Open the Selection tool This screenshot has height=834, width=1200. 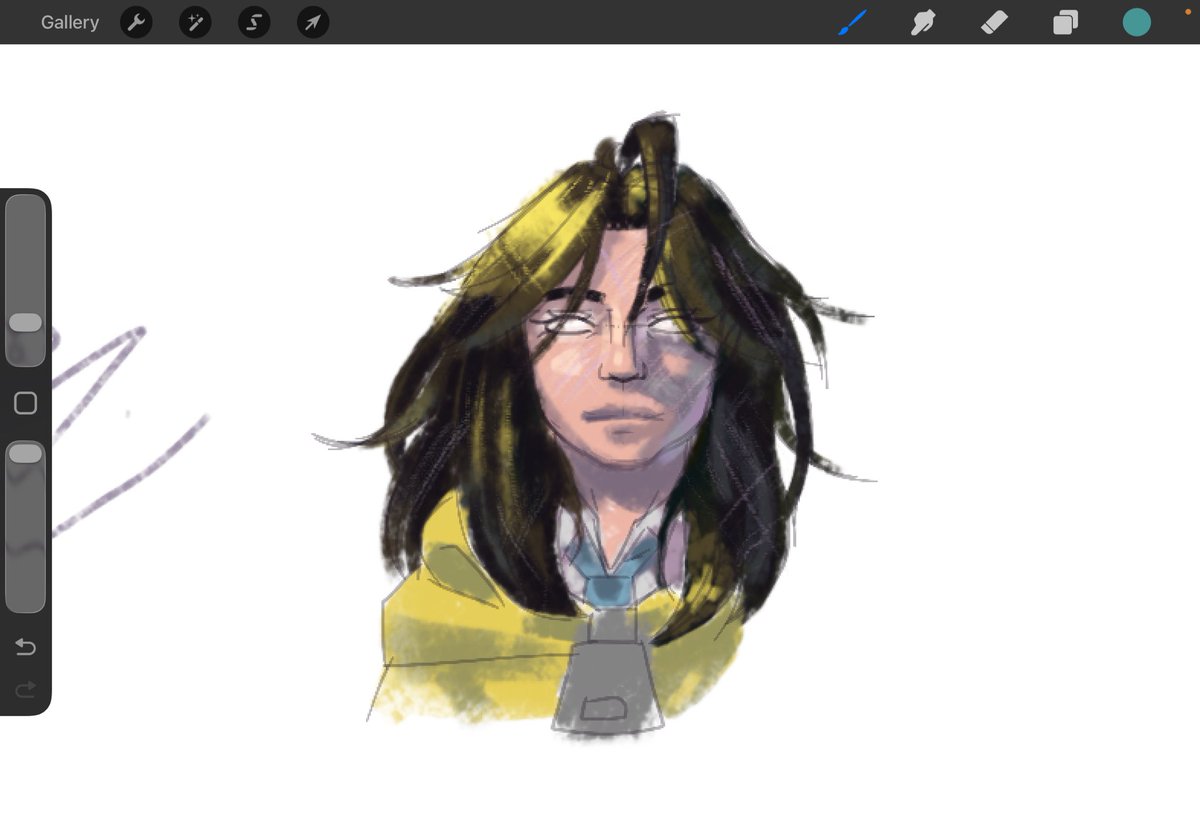pos(254,22)
